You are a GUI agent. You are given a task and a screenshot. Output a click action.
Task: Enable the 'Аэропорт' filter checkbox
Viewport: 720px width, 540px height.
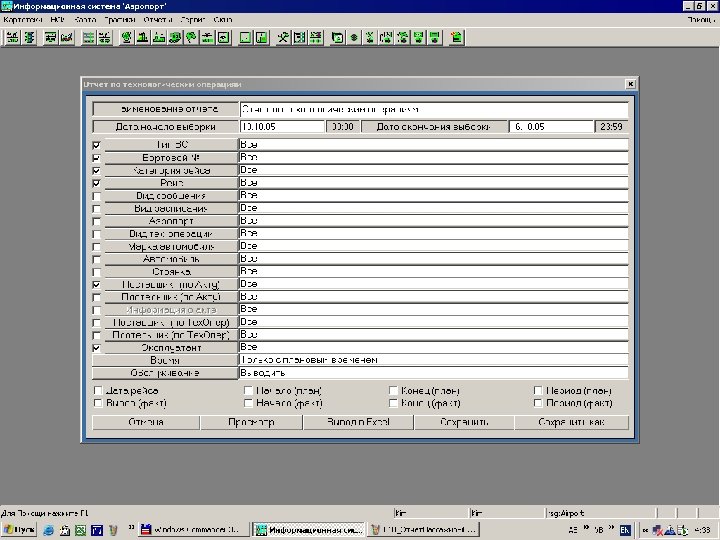coord(96,221)
